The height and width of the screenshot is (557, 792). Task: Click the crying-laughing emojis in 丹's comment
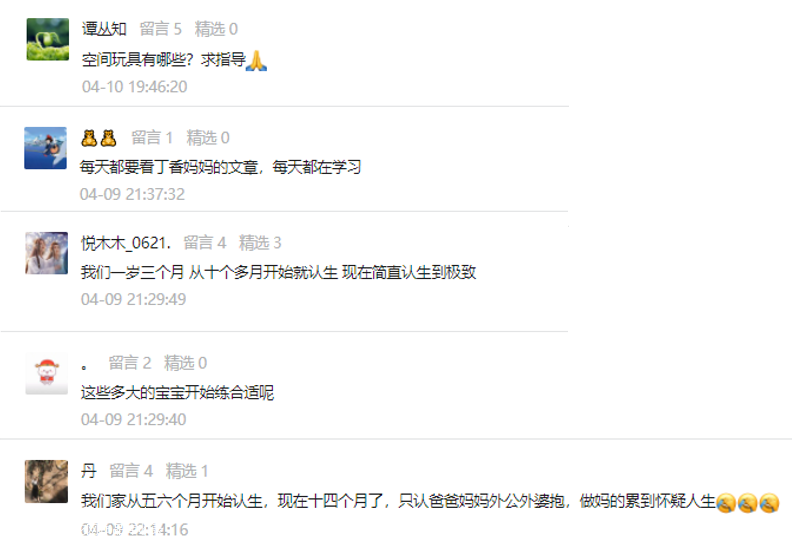coord(748,502)
